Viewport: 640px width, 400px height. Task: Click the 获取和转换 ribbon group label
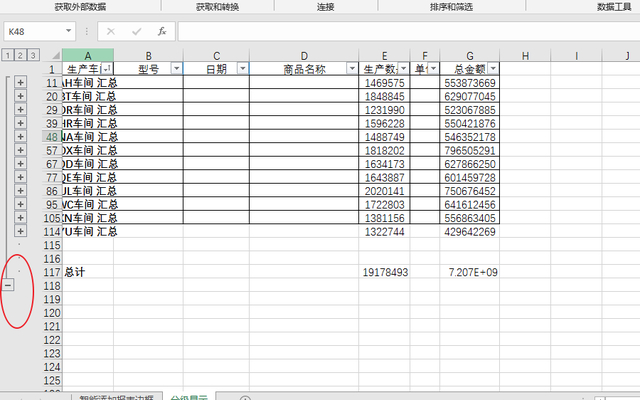(x=218, y=7)
